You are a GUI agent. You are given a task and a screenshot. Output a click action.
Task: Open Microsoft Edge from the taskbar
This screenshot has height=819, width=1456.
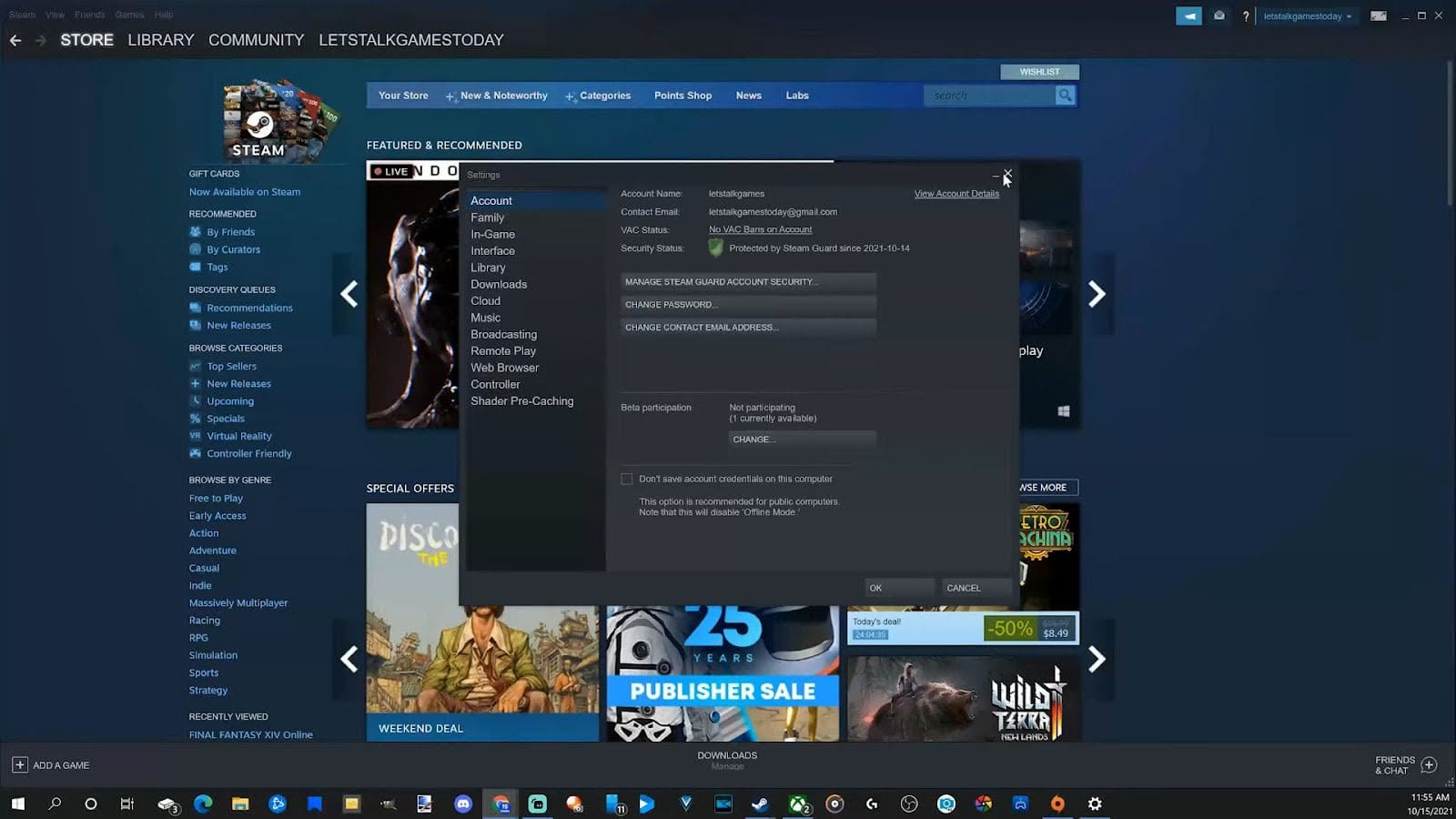(x=203, y=804)
